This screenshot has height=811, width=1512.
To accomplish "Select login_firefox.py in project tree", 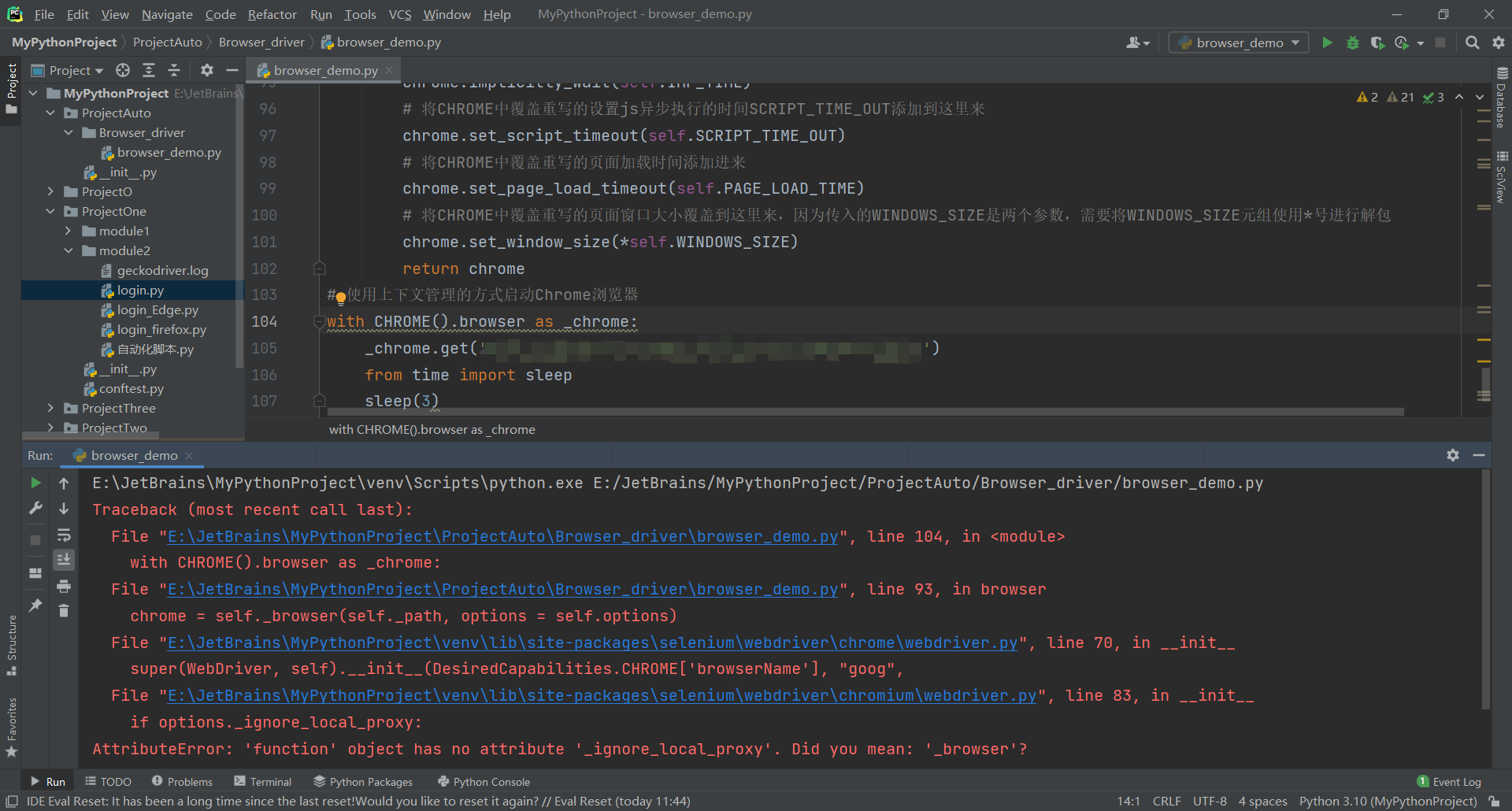I will pos(161,330).
